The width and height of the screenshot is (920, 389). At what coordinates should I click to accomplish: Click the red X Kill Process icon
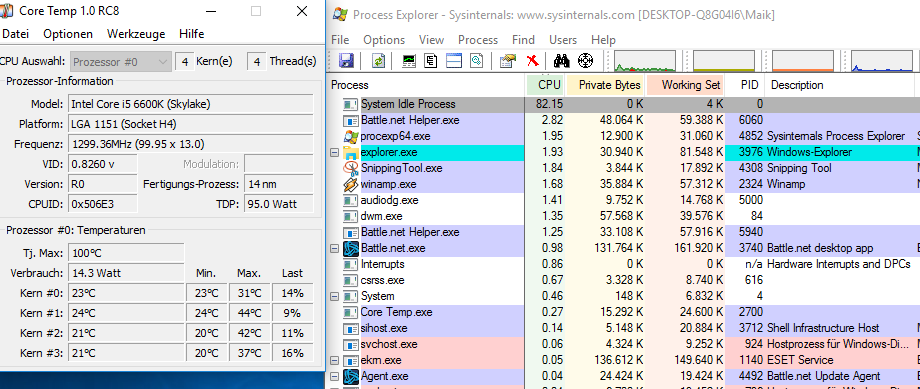point(532,60)
